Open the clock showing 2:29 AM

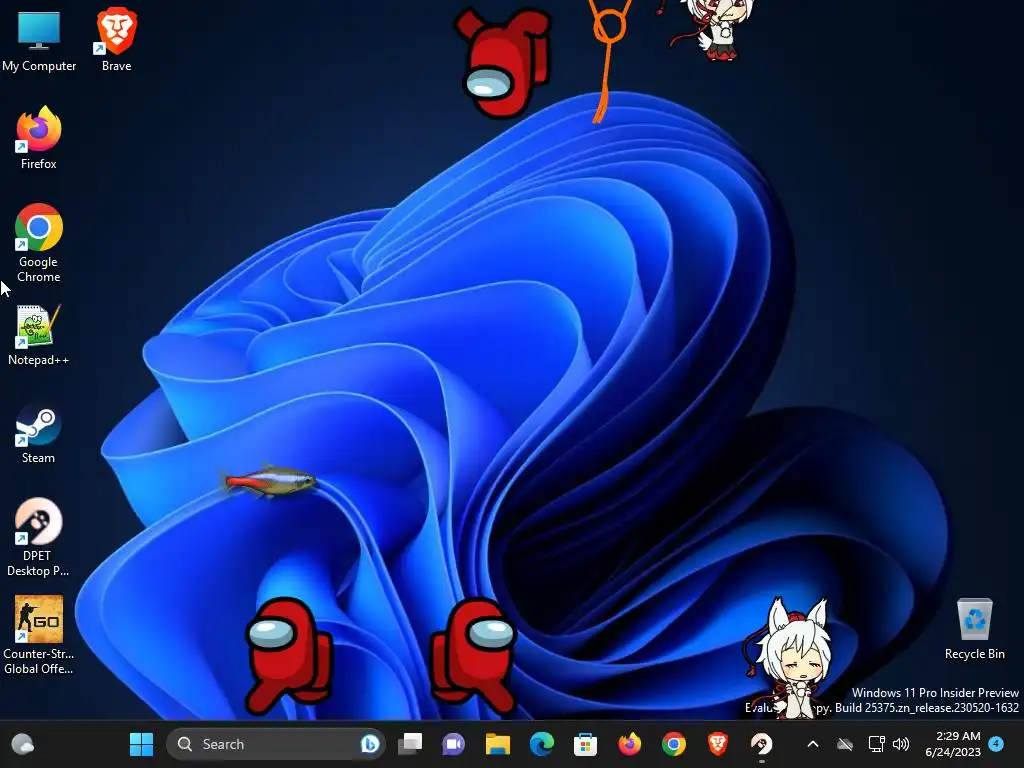tap(953, 744)
